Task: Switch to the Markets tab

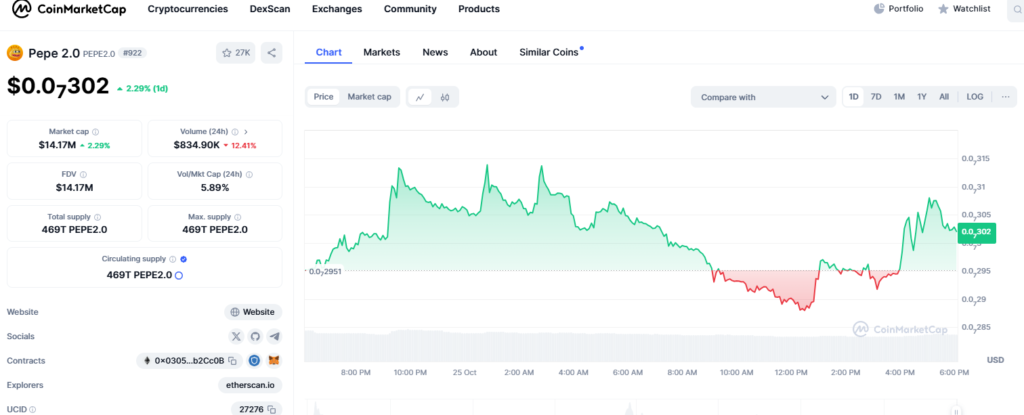Action: (x=381, y=52)
